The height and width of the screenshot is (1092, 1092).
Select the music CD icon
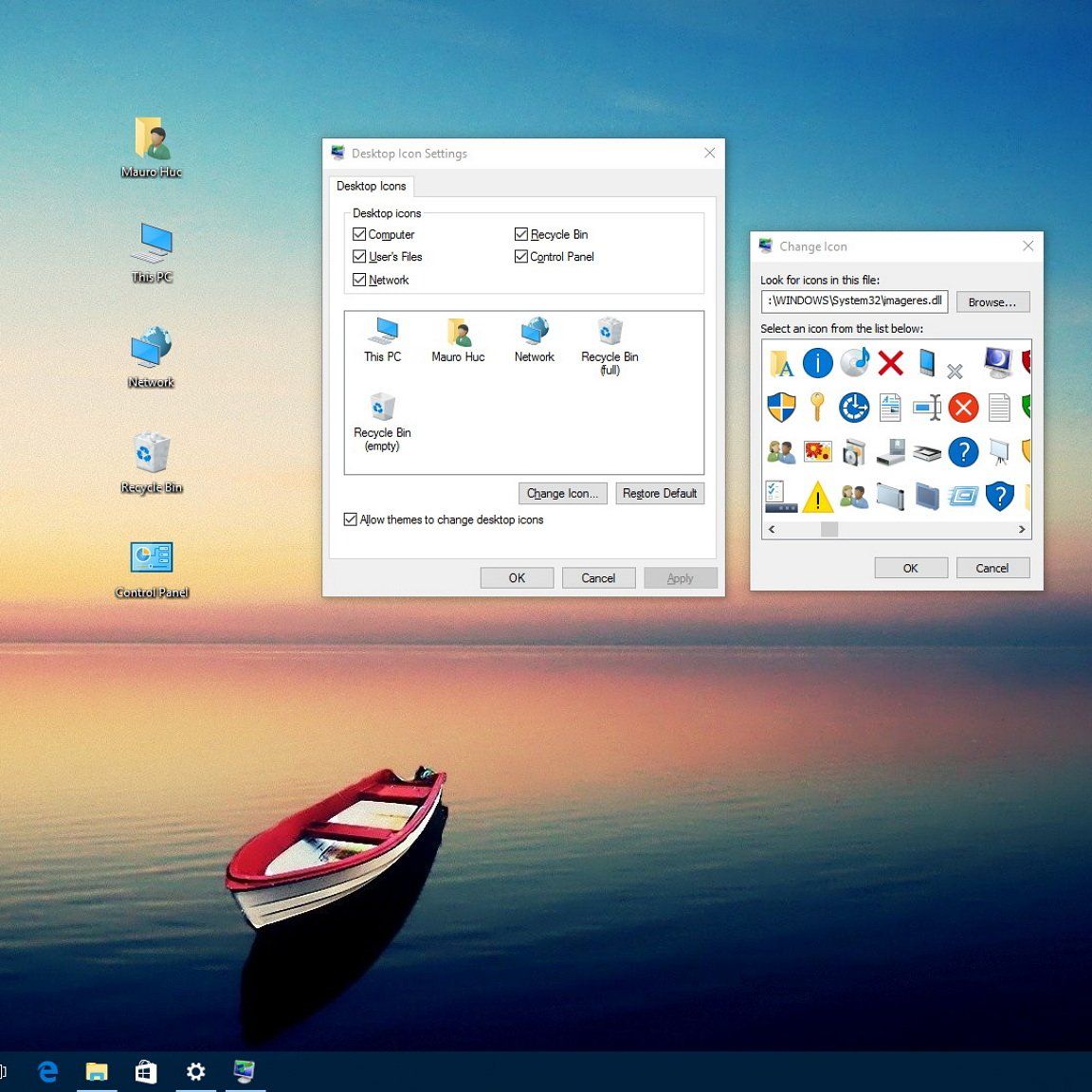click(x=854, y=362)
